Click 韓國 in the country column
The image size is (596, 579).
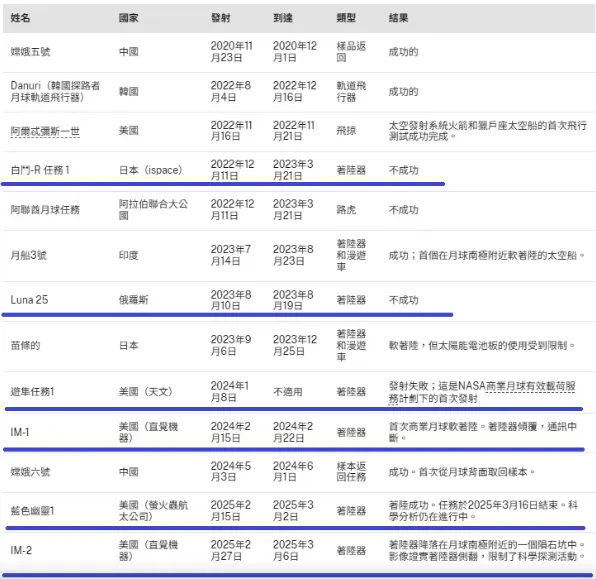(128, 91)
